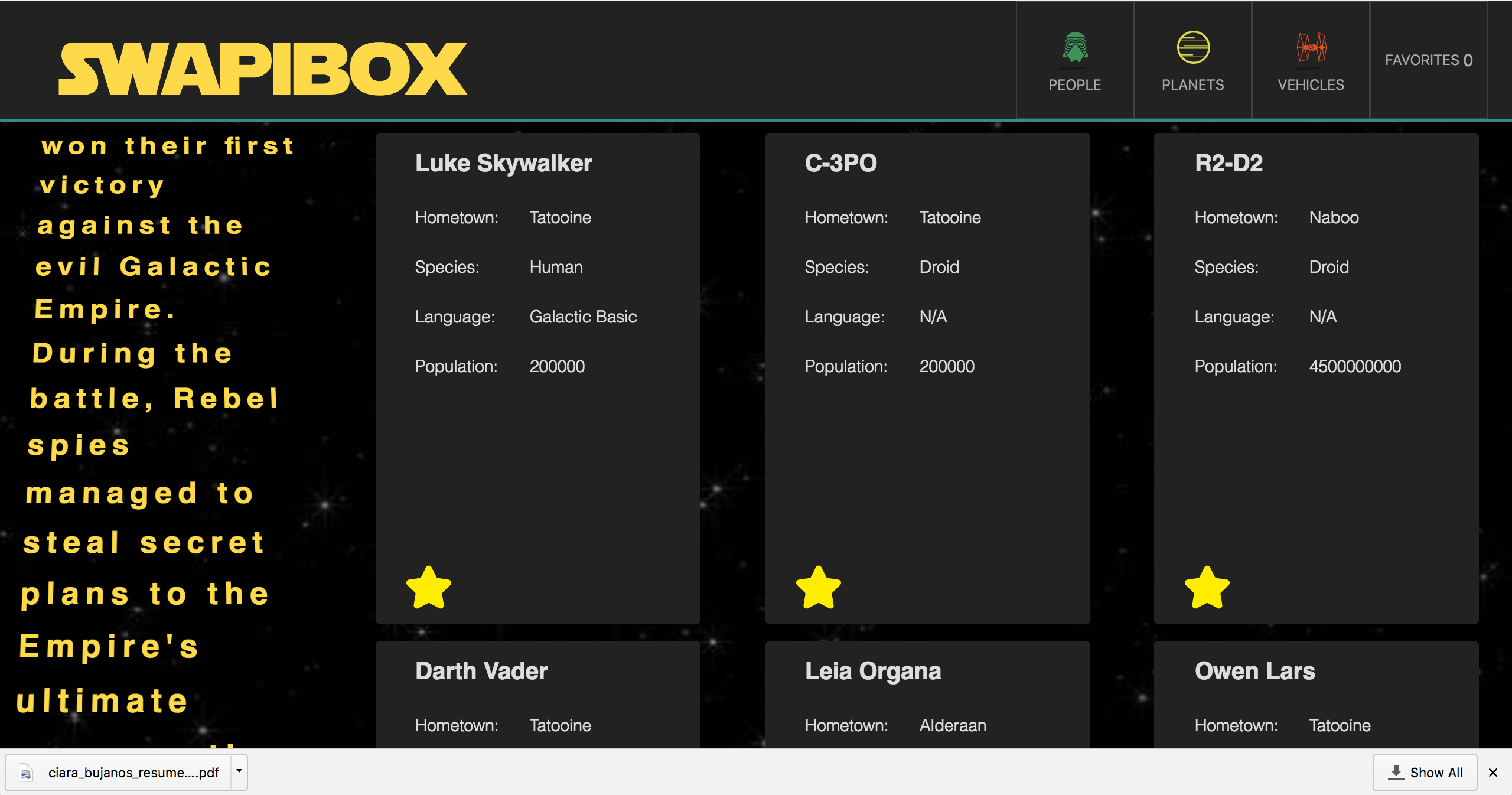
Task: Open ciara_bujanos_resume.pdf from download bar
Action: pos(133,772)
